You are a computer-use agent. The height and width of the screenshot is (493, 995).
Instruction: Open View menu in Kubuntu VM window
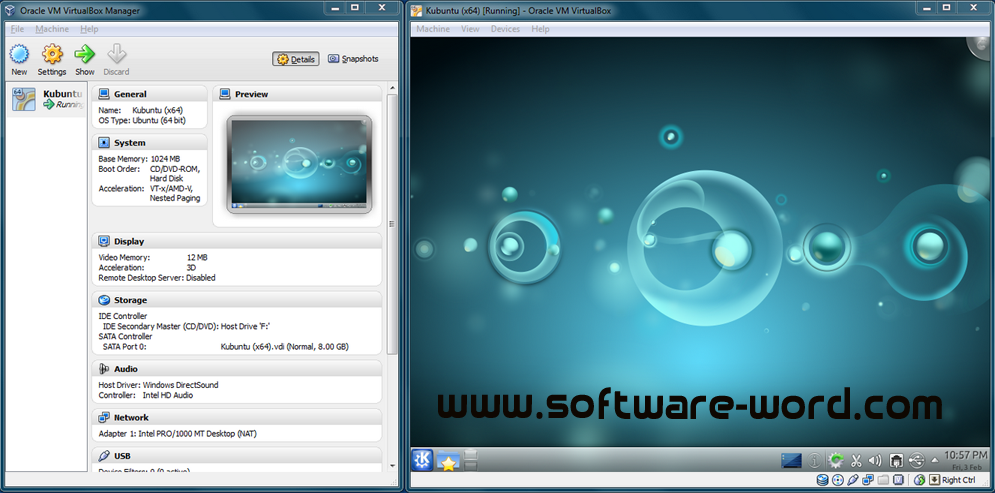tap(470, 29)
